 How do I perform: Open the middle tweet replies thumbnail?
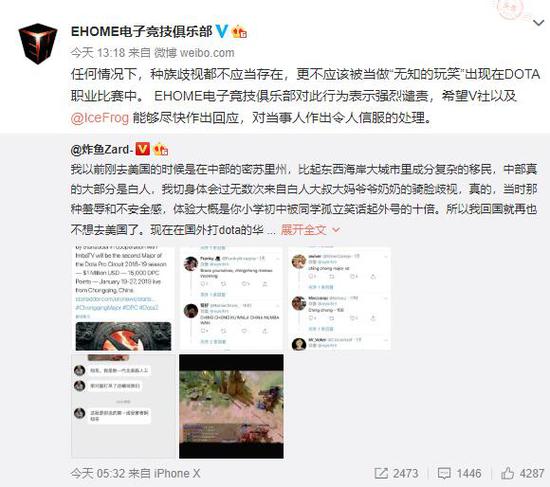231,298
